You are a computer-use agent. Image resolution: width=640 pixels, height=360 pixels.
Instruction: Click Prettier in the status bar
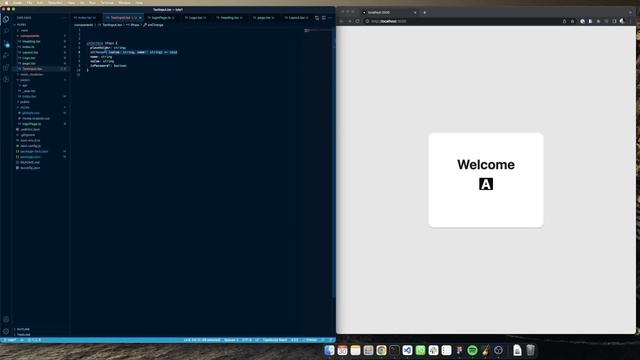(310, 340)
